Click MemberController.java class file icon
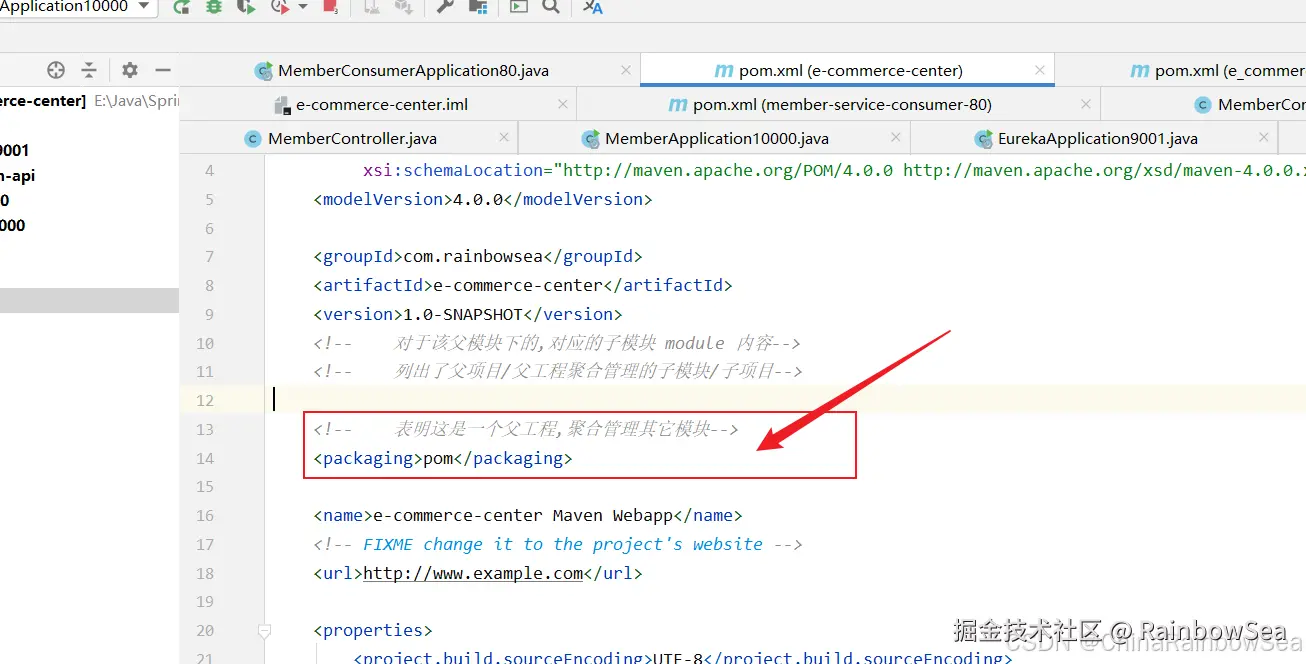Screen dimensions: 1306x664 click(x=253, y=139)
